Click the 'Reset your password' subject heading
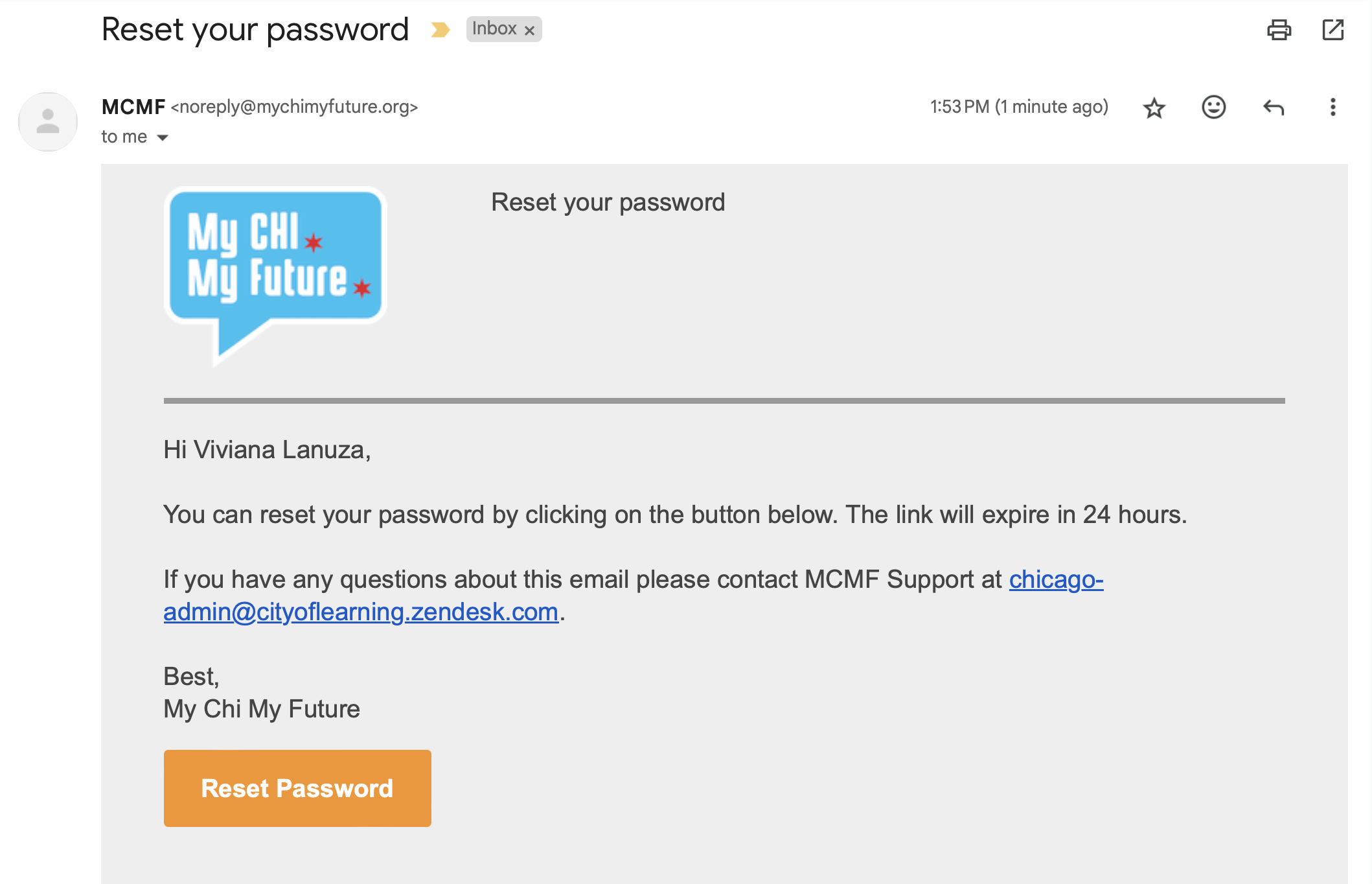 click(x=255, y=30)
